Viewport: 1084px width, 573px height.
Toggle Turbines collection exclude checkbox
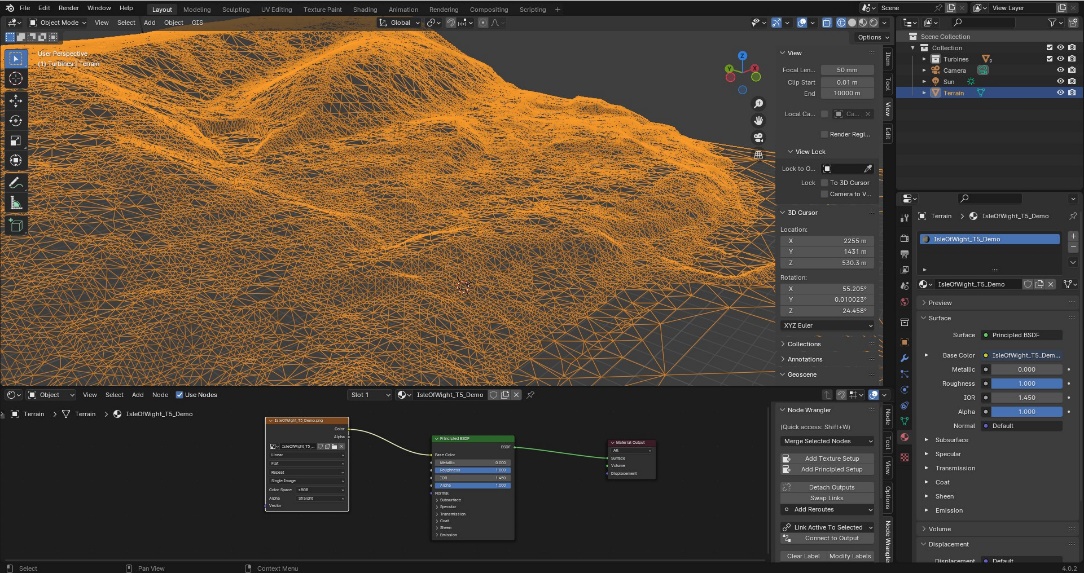(1049, 59)
